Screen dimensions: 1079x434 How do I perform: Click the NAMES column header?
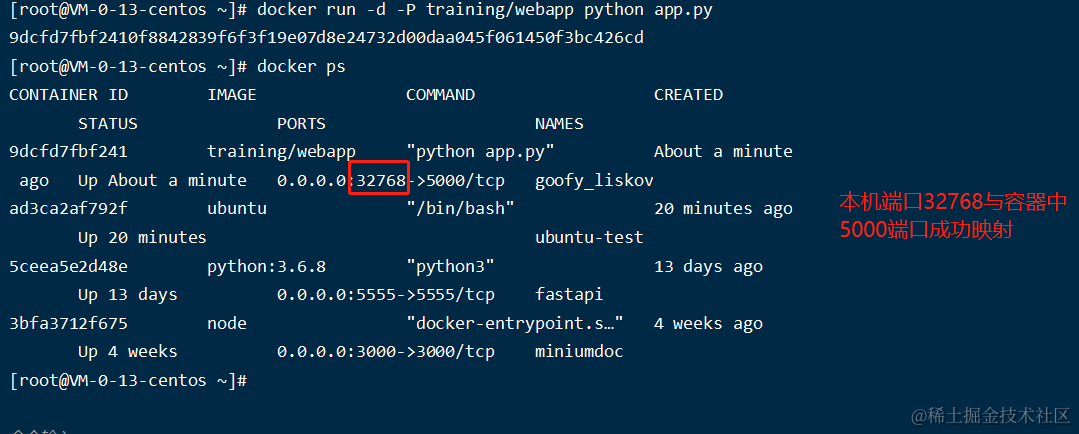click(x=559, y=124)
